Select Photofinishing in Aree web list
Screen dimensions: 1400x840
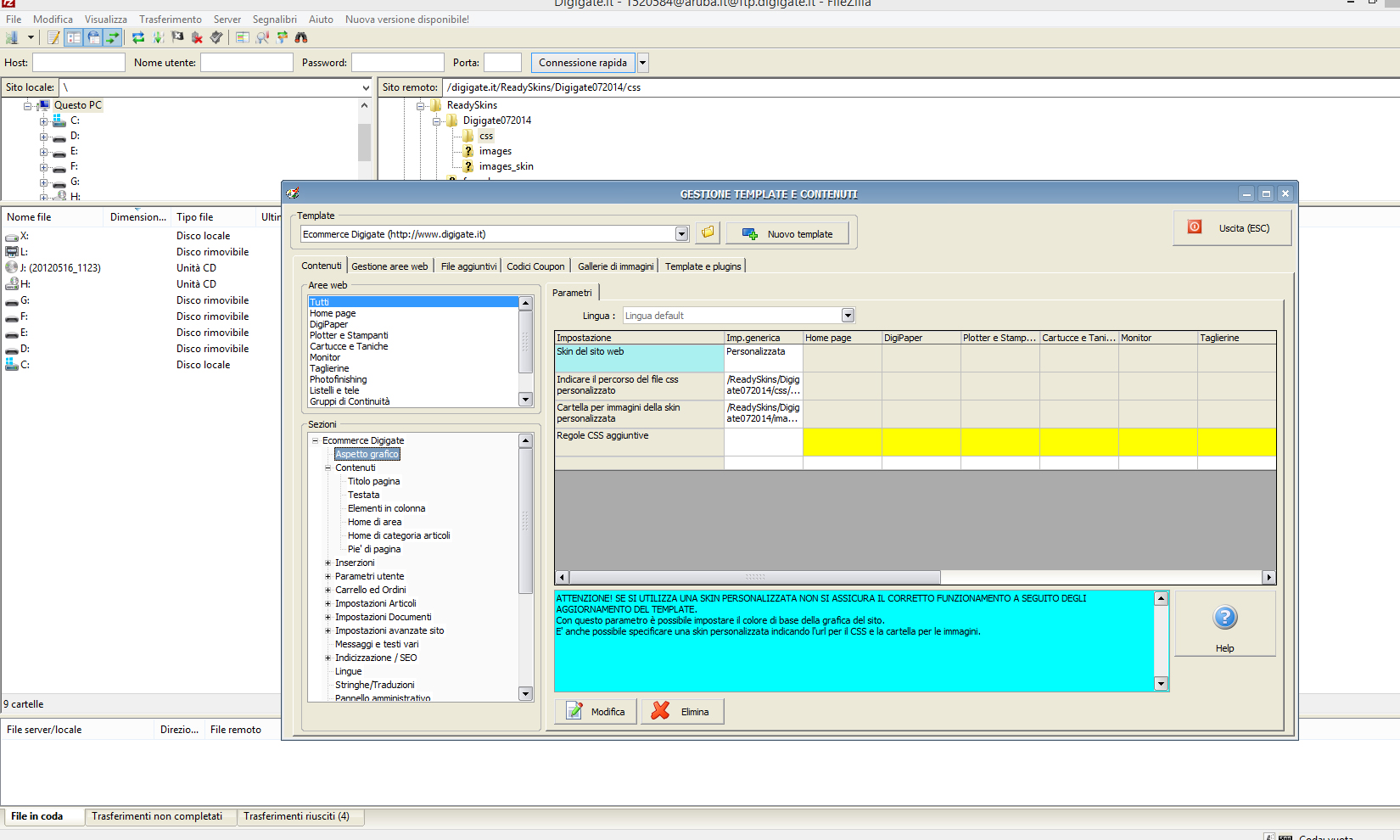(339, 379)
